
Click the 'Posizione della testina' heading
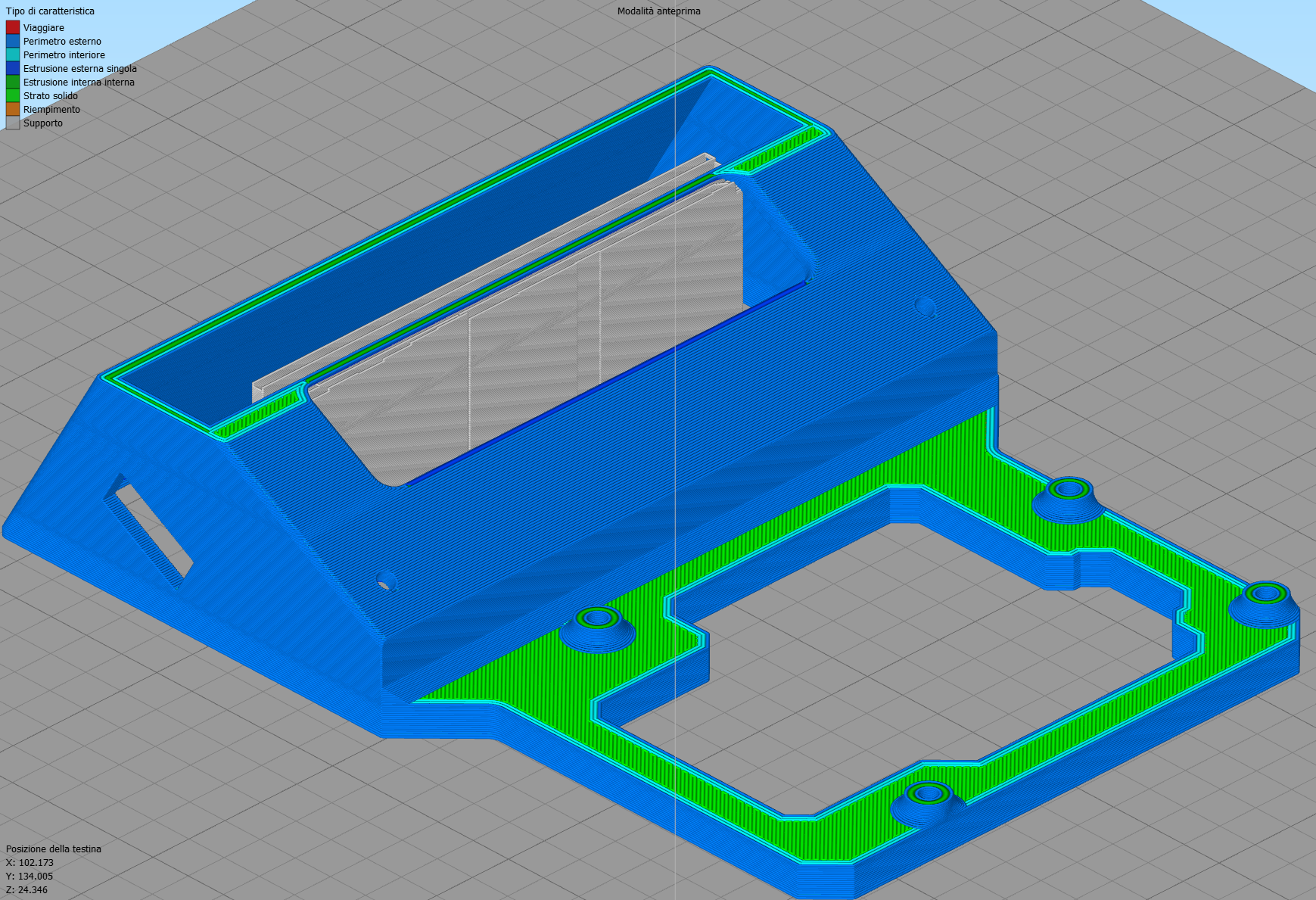54,849
